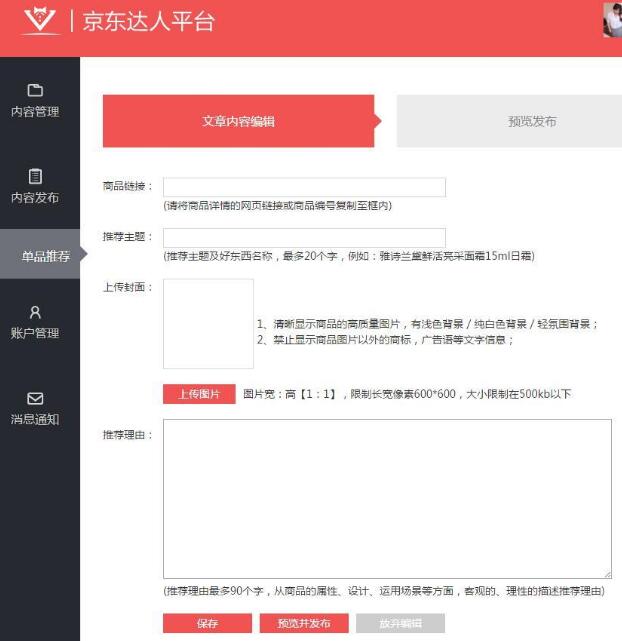The width and height of the screenshot is (622, 641).
Task: Click the 放弃编辑 button
Action: pos(400,623)
